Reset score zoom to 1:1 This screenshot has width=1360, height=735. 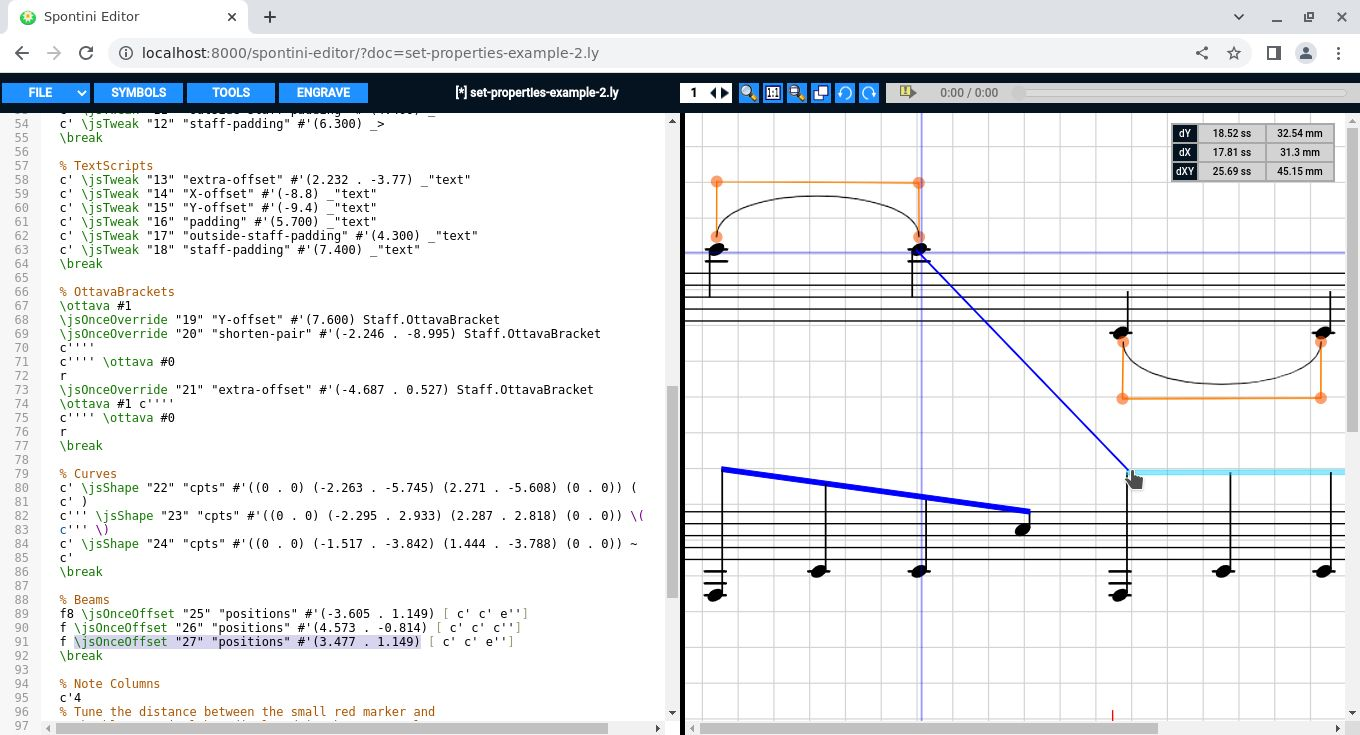[772, 93]
